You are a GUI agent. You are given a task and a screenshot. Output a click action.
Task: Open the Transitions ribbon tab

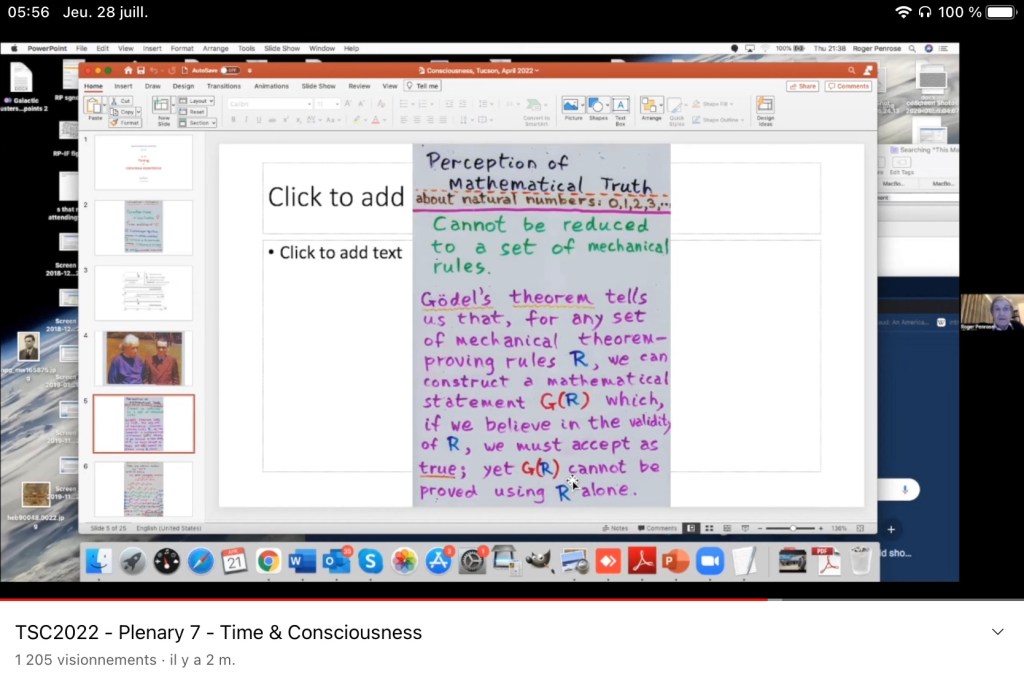[x=223, y=86]
